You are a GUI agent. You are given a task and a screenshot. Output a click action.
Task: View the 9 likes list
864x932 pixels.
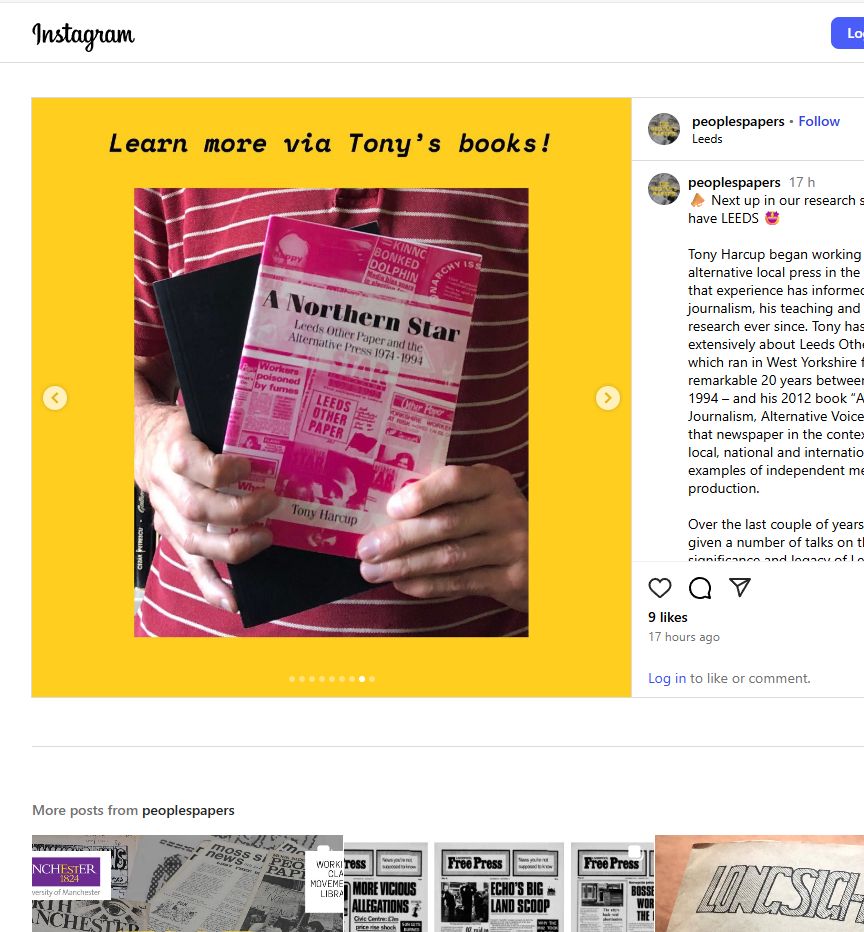click(668, 618)
